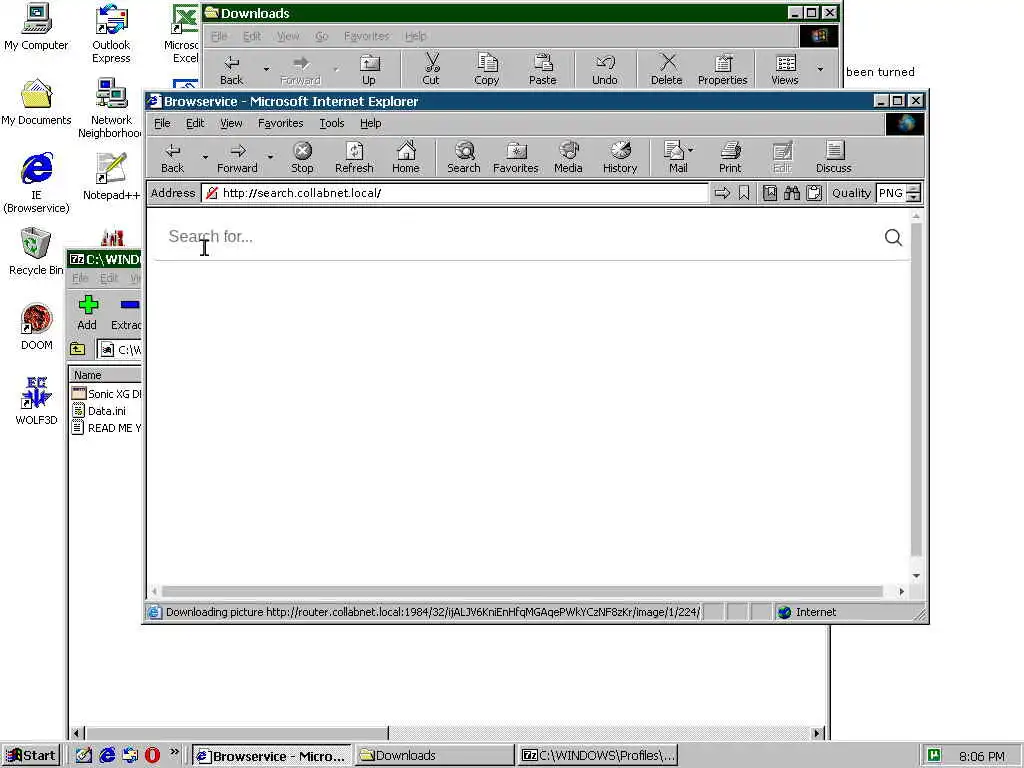Click the Mail toolbar button in IE
Viewport: 1024px width, 768px height.
678,157
